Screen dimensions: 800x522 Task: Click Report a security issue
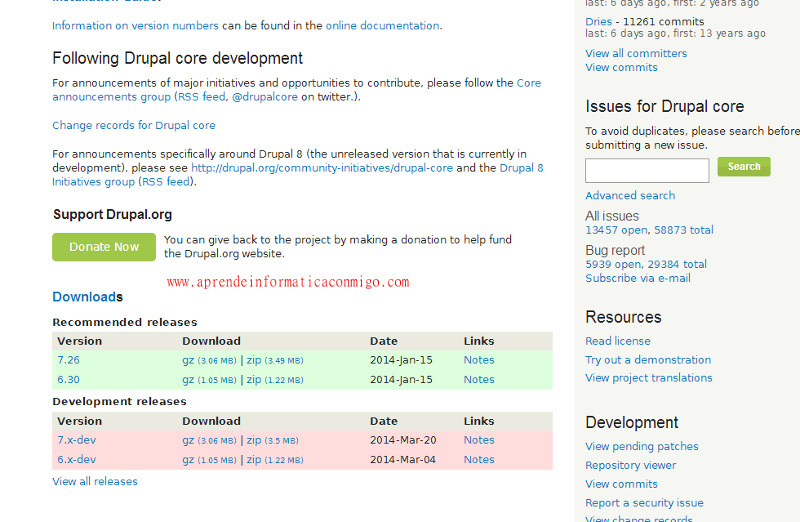(x=644, y=503)
